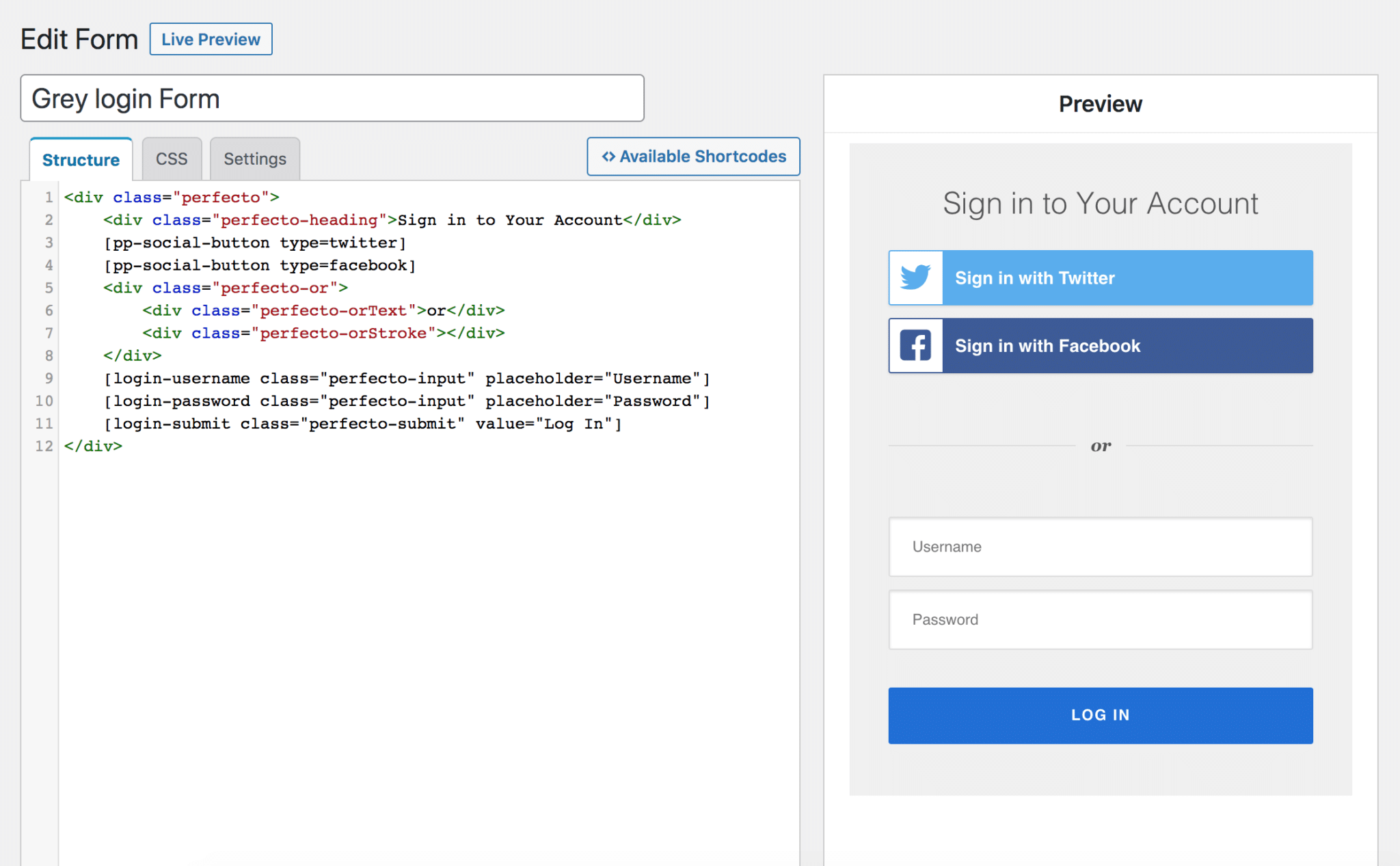Click the login-username shortcode line
1400x866 pixels.
(x=407, y=378)
